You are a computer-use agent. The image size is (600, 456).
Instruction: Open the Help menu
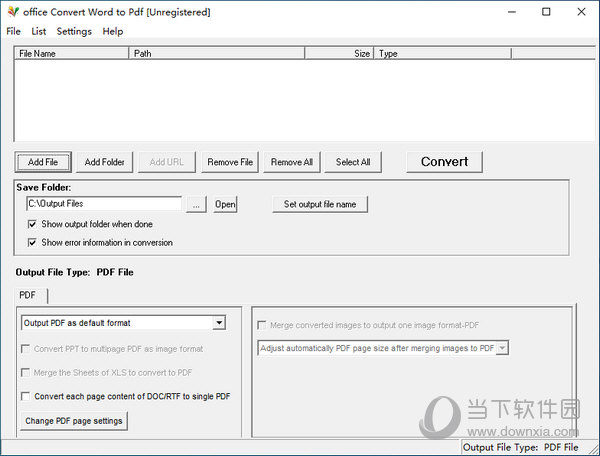click(x=113, y=31)
